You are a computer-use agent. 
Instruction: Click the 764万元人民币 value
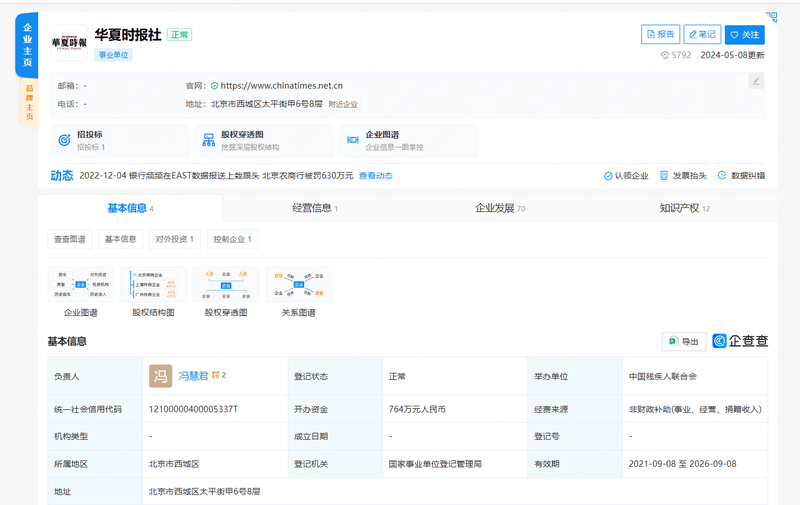tap(417, 409)
